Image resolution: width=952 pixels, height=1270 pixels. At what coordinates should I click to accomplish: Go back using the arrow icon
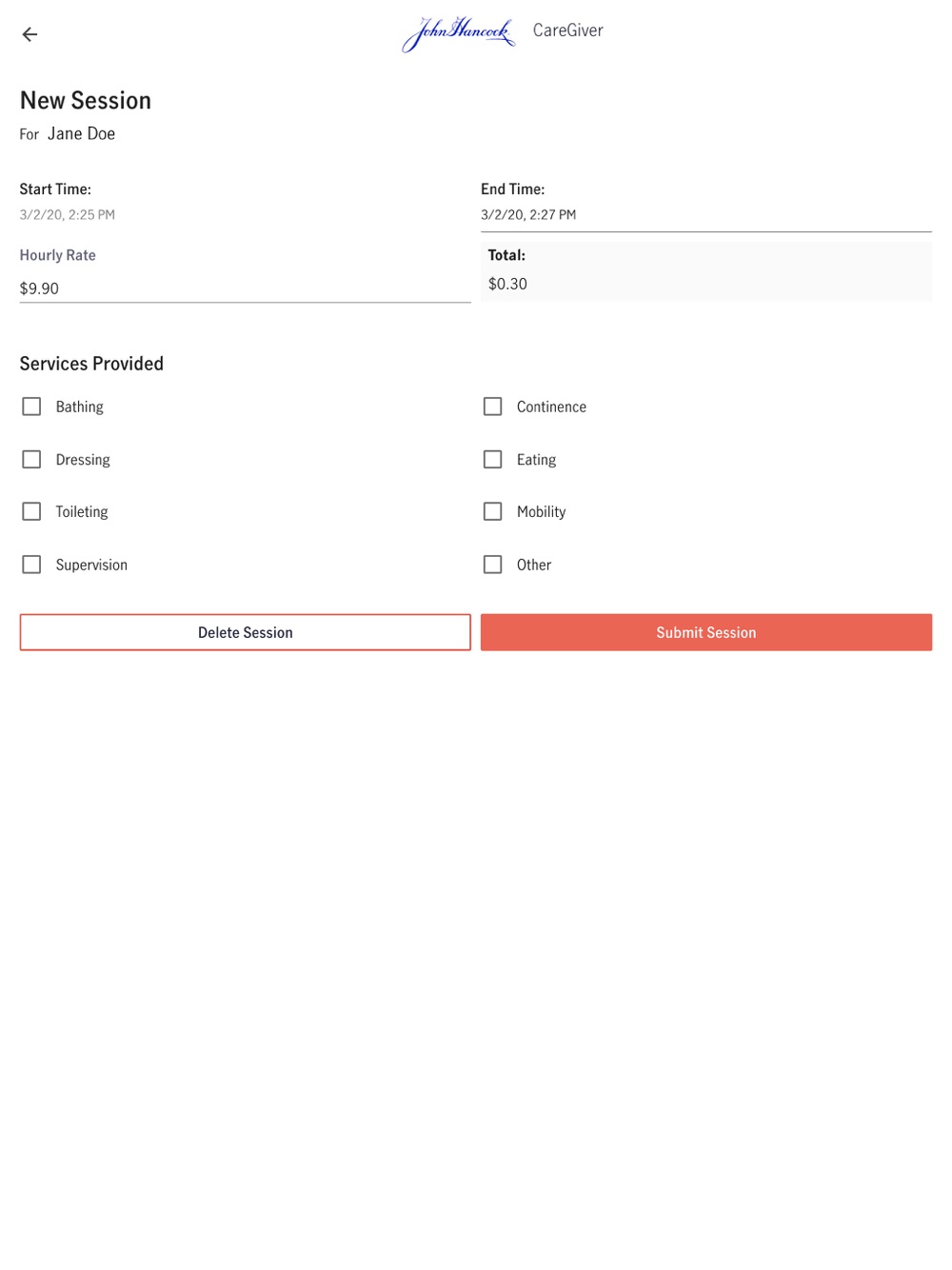(x=30, y=35)
